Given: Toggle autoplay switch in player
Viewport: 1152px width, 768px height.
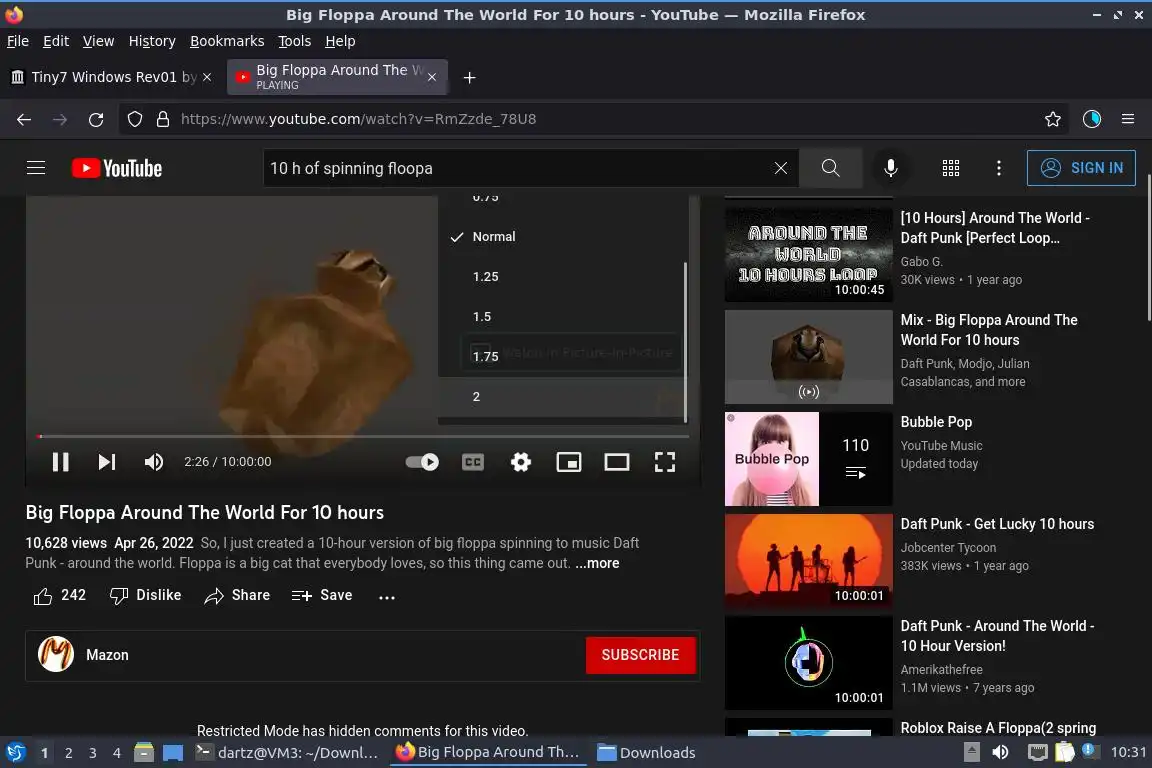Looking at the screenshot, I should 422,462.
